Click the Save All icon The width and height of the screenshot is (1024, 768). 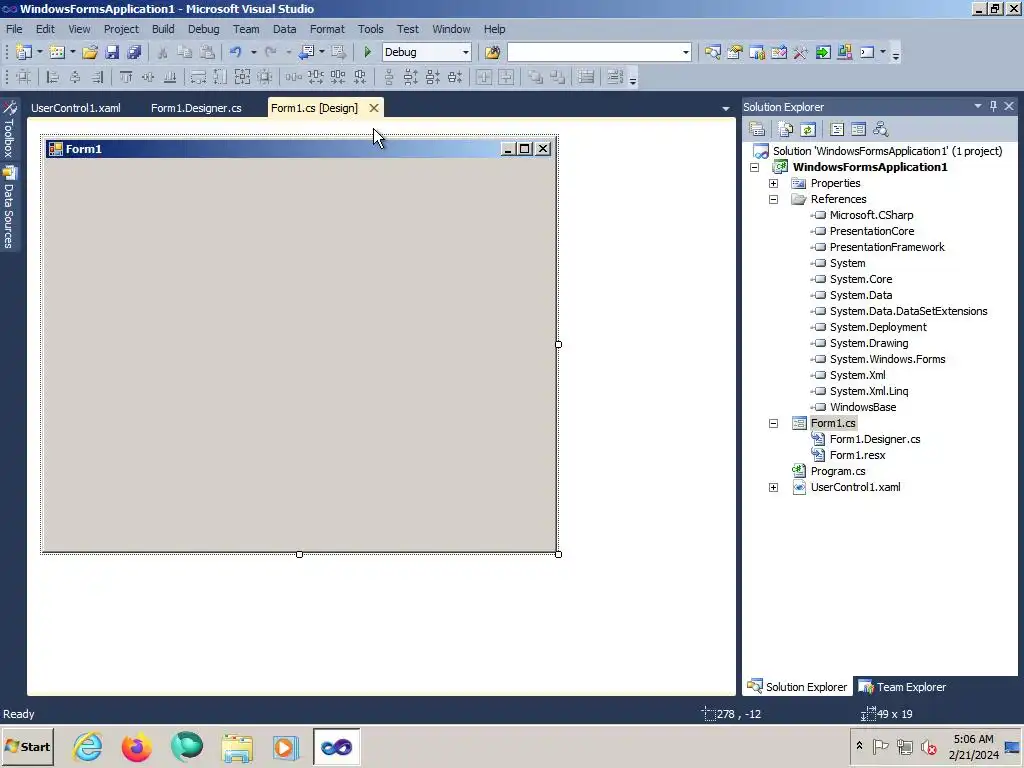point(135,52)
